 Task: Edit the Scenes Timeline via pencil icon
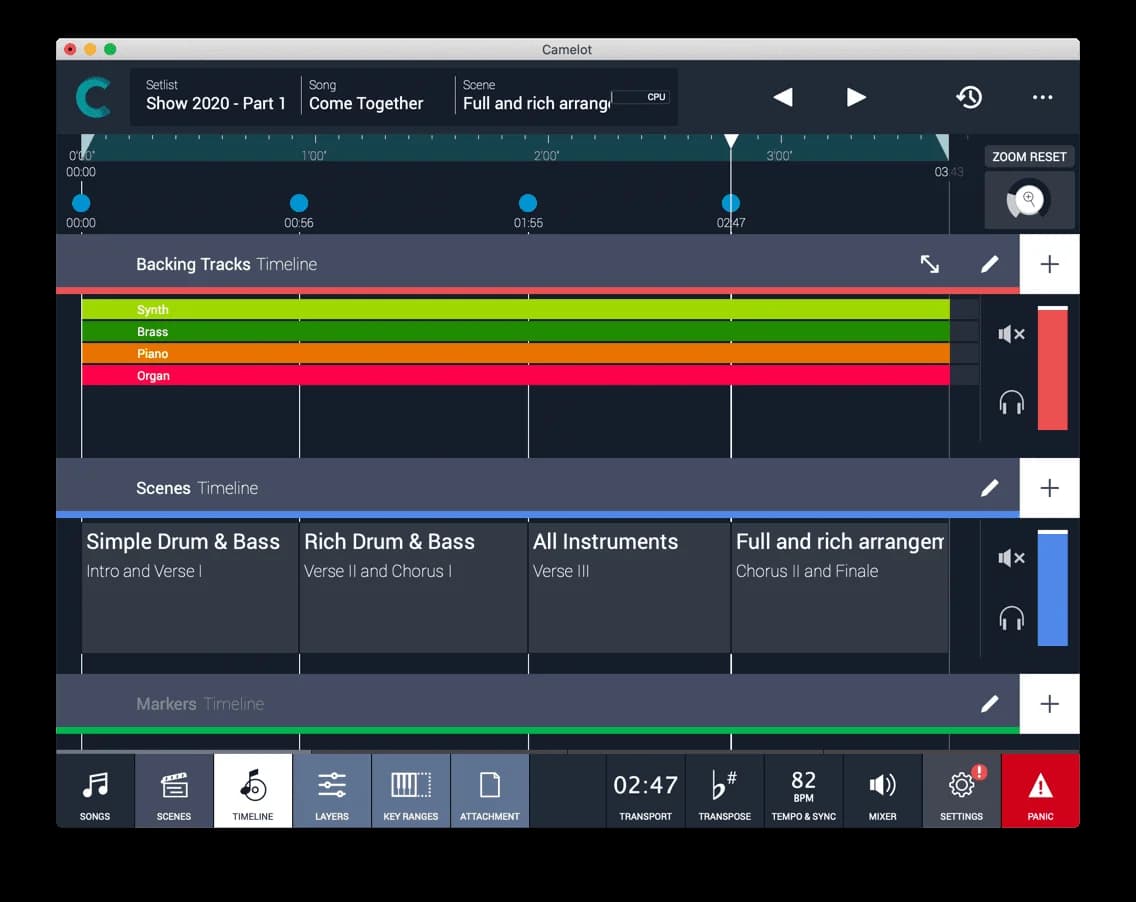tap(990, 487)
